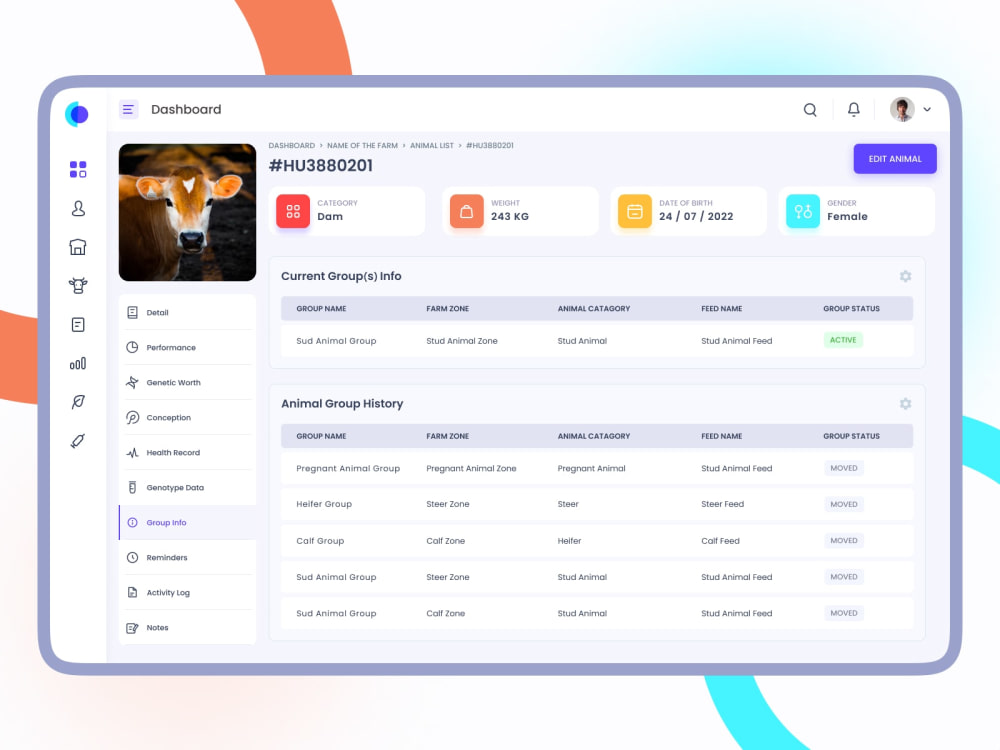Go to NAME OF THE FARM breadcrumb
1000x750 pixels.
click(362, 145)
